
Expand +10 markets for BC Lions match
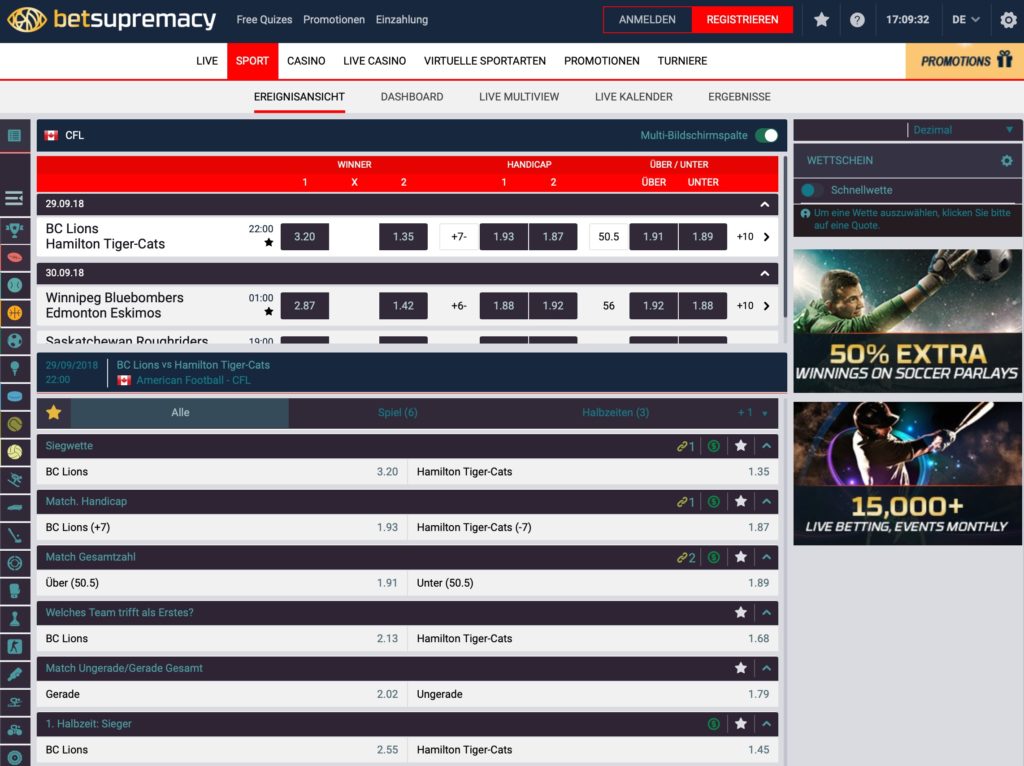753,237
